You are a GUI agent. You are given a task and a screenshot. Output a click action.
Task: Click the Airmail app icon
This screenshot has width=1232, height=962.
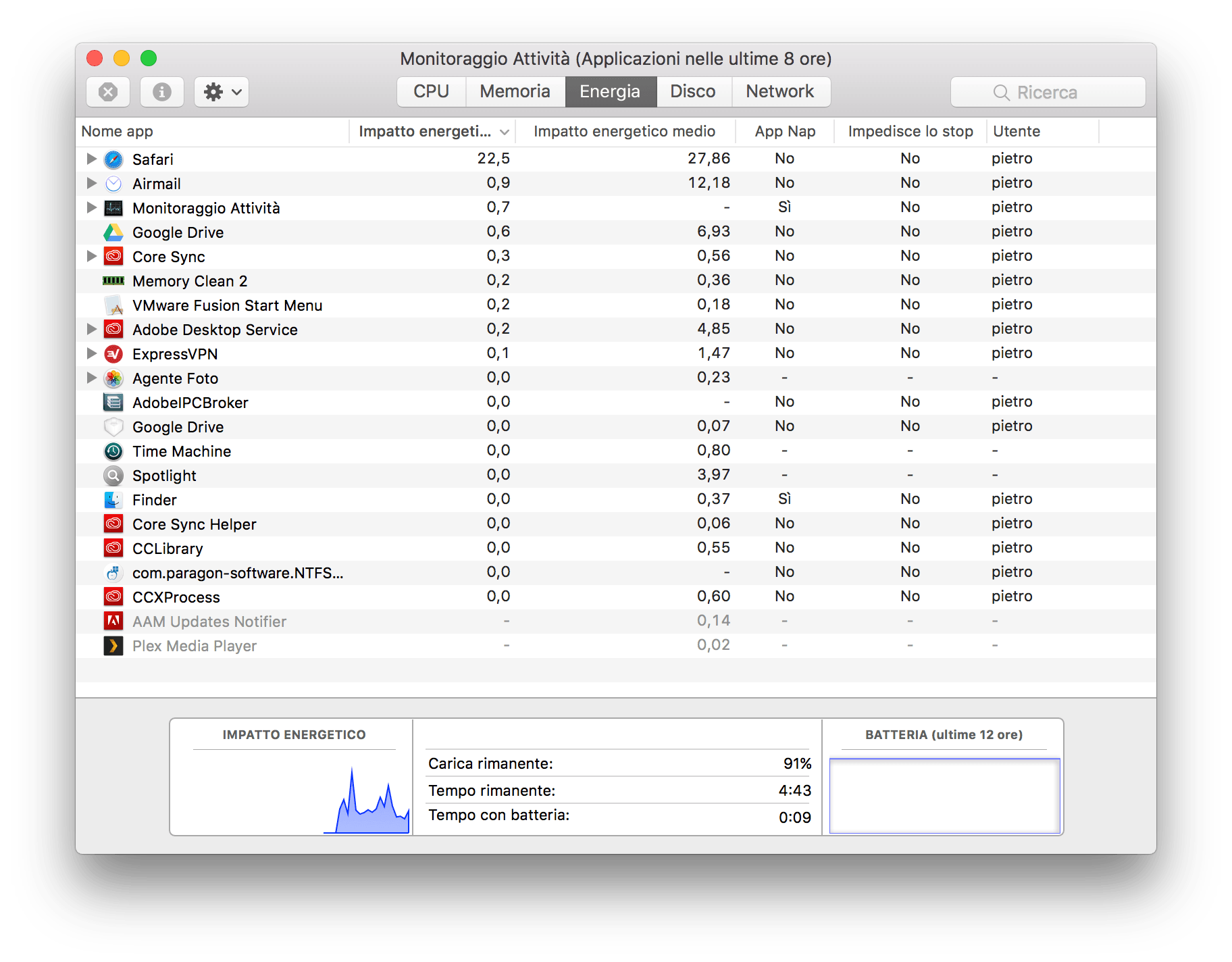[x=113, y=184]
